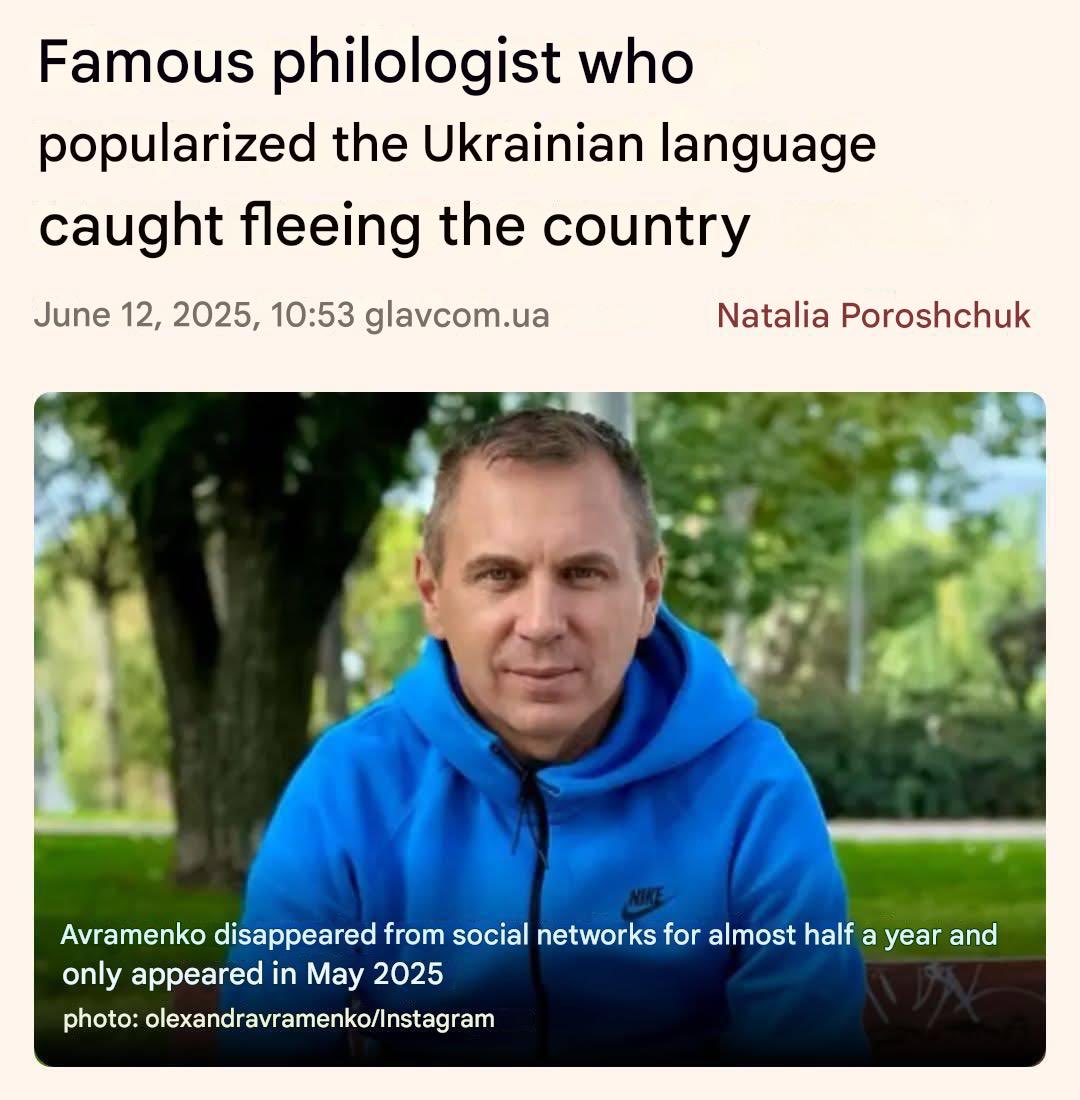
Task: Open author Natalia Poroshchuk's profile link
Action: tap(873, 316)
